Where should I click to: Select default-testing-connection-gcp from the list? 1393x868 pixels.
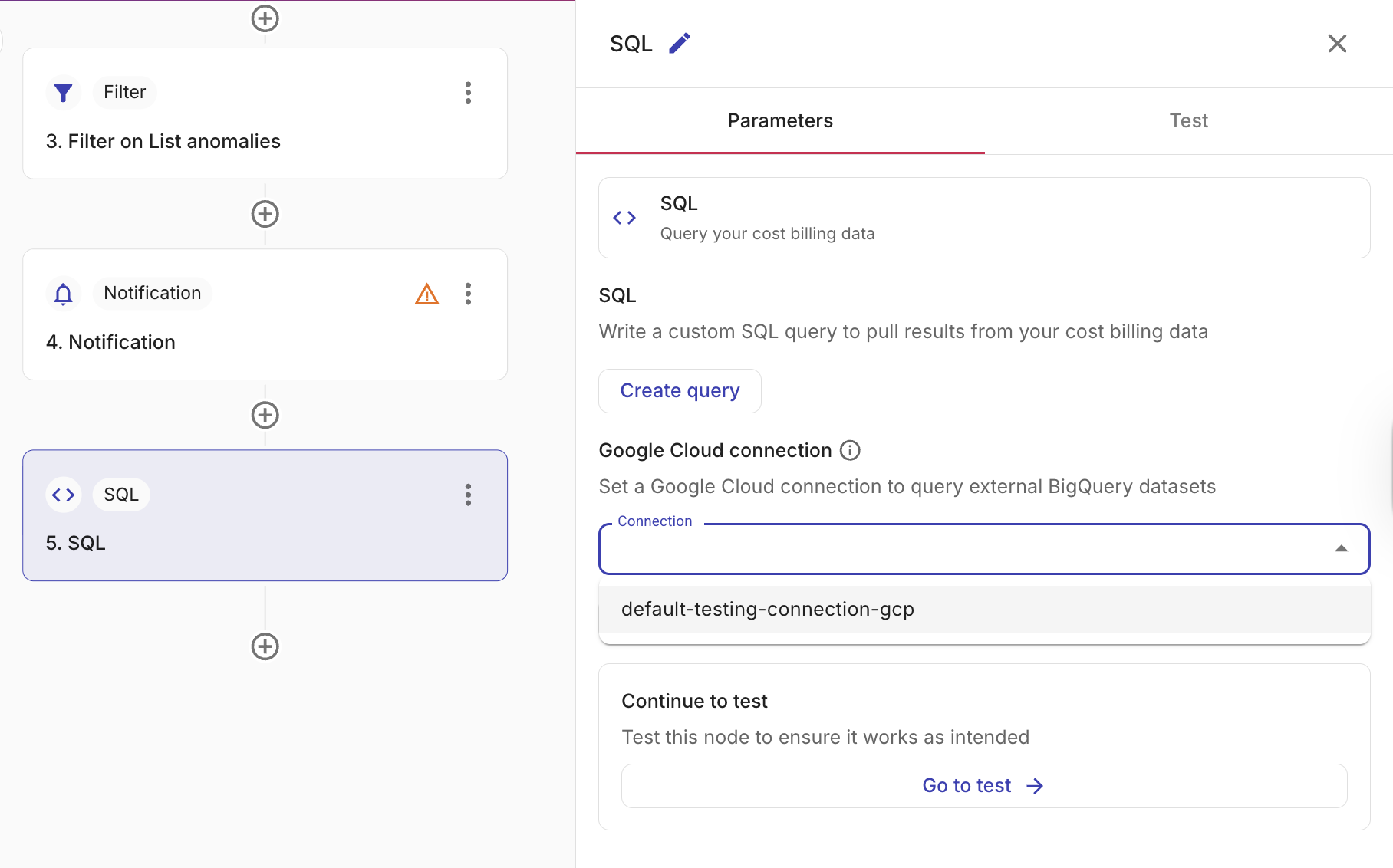[767, 609]
